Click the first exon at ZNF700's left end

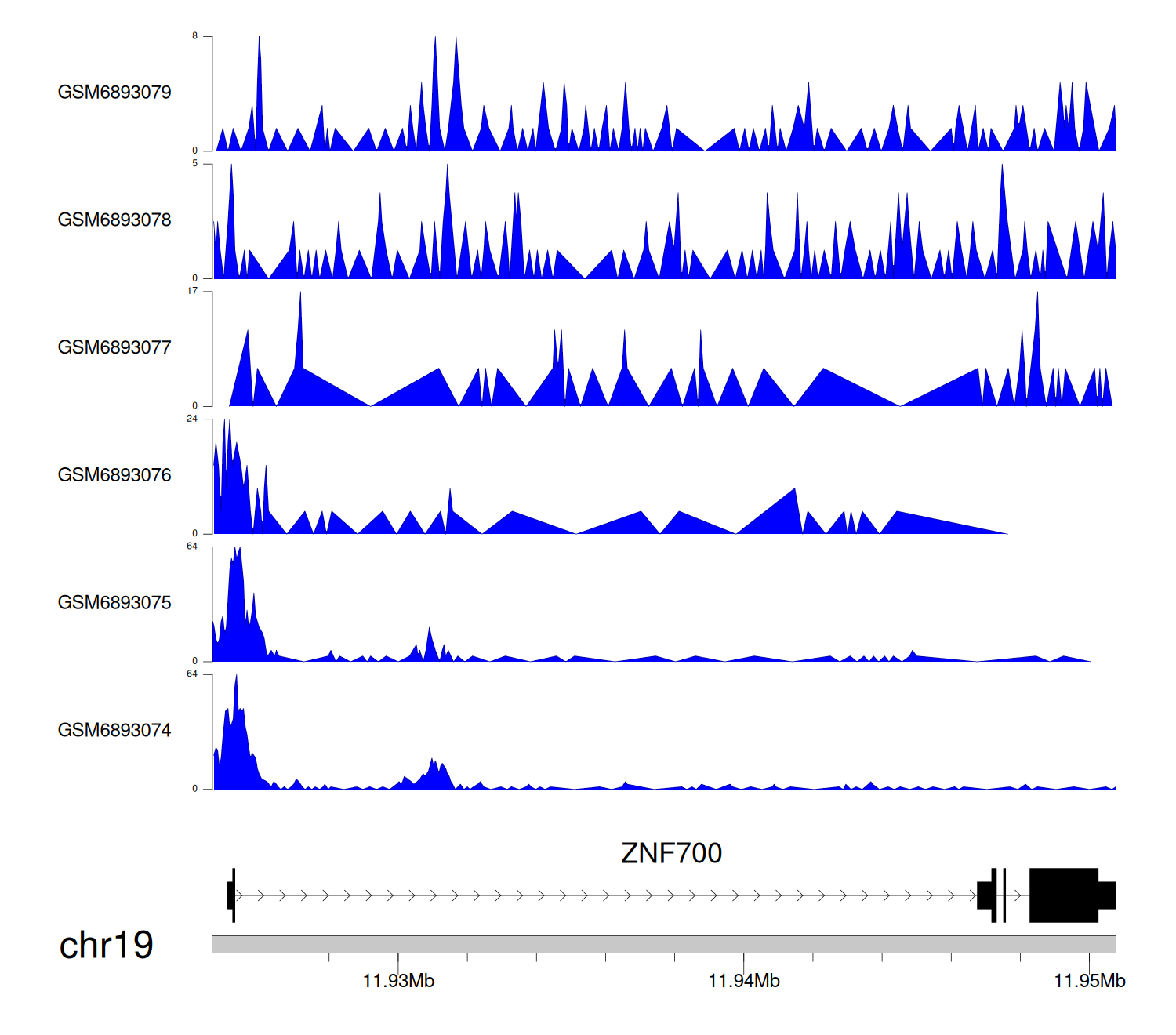point(232,895)
